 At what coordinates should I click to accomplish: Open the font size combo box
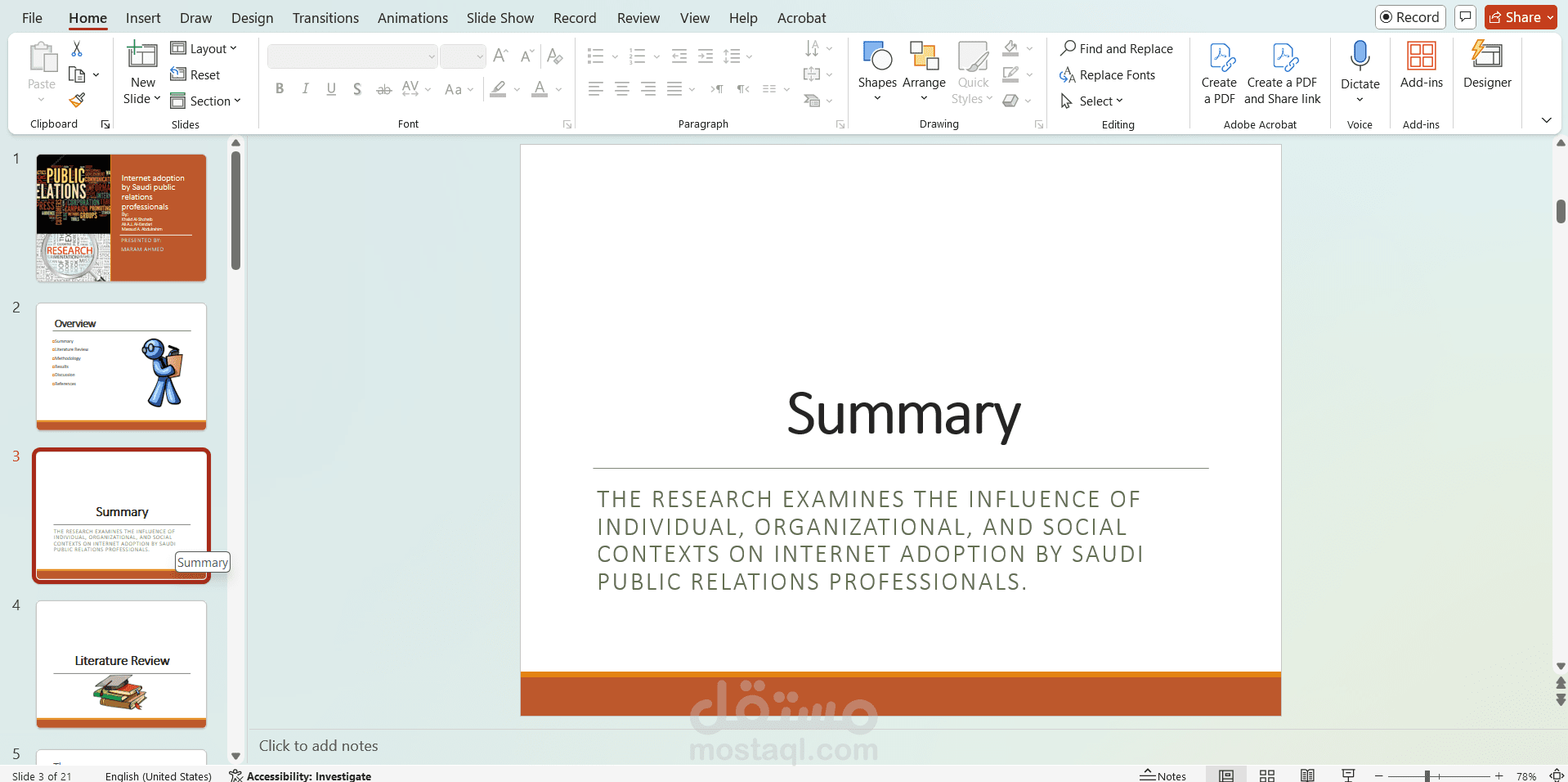463,56
